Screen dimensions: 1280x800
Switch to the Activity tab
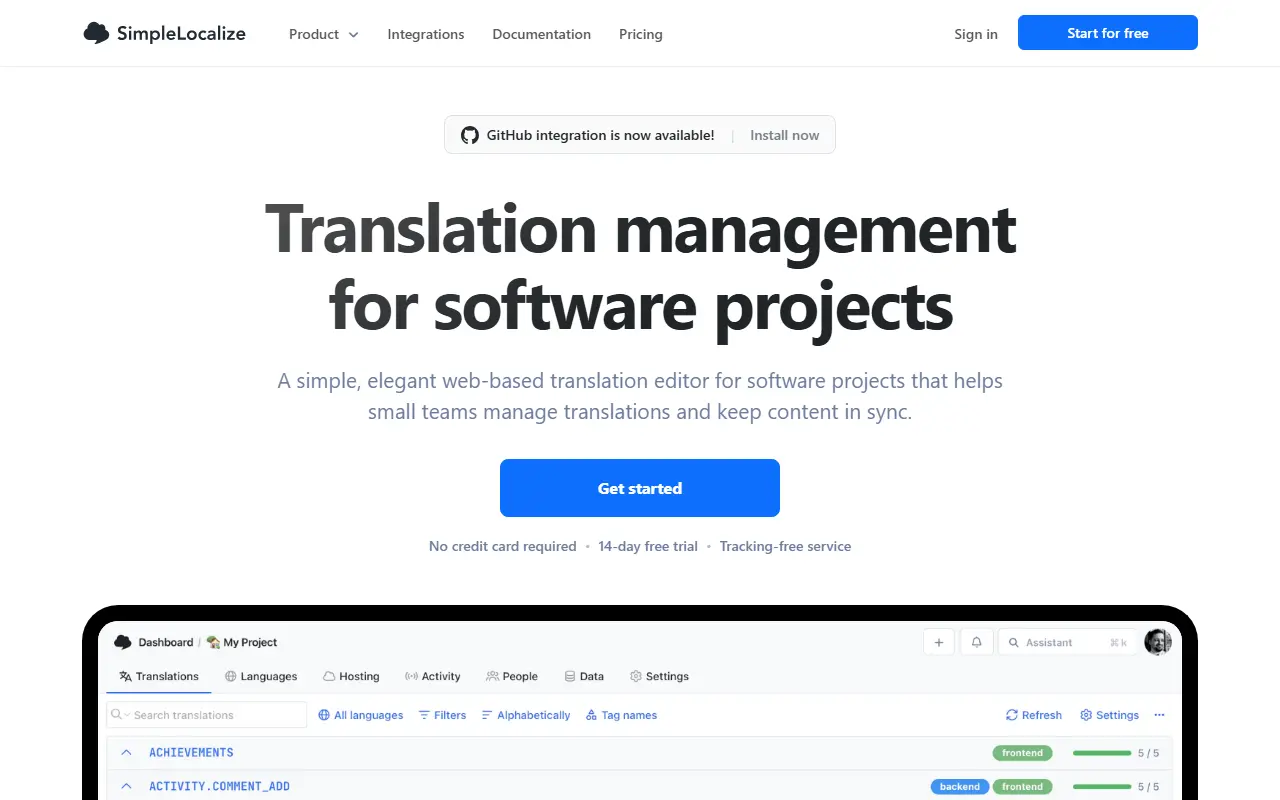433,676
